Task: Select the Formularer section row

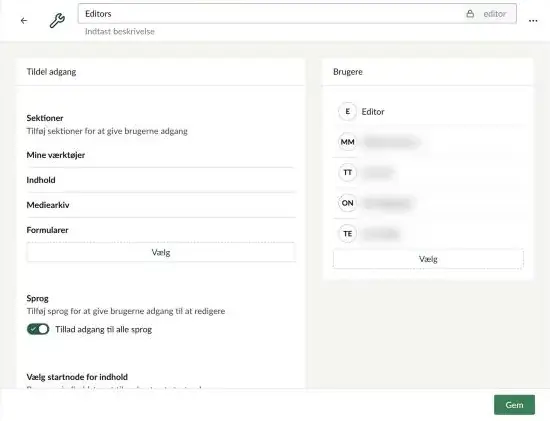Action: click(161, 230)
